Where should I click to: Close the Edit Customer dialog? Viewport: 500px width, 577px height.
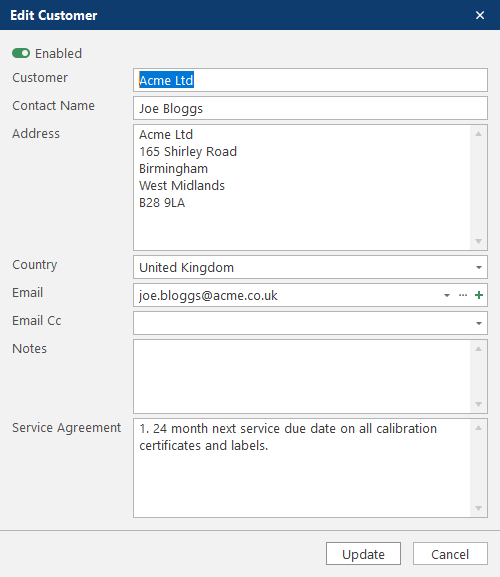(x=480, y=15)
